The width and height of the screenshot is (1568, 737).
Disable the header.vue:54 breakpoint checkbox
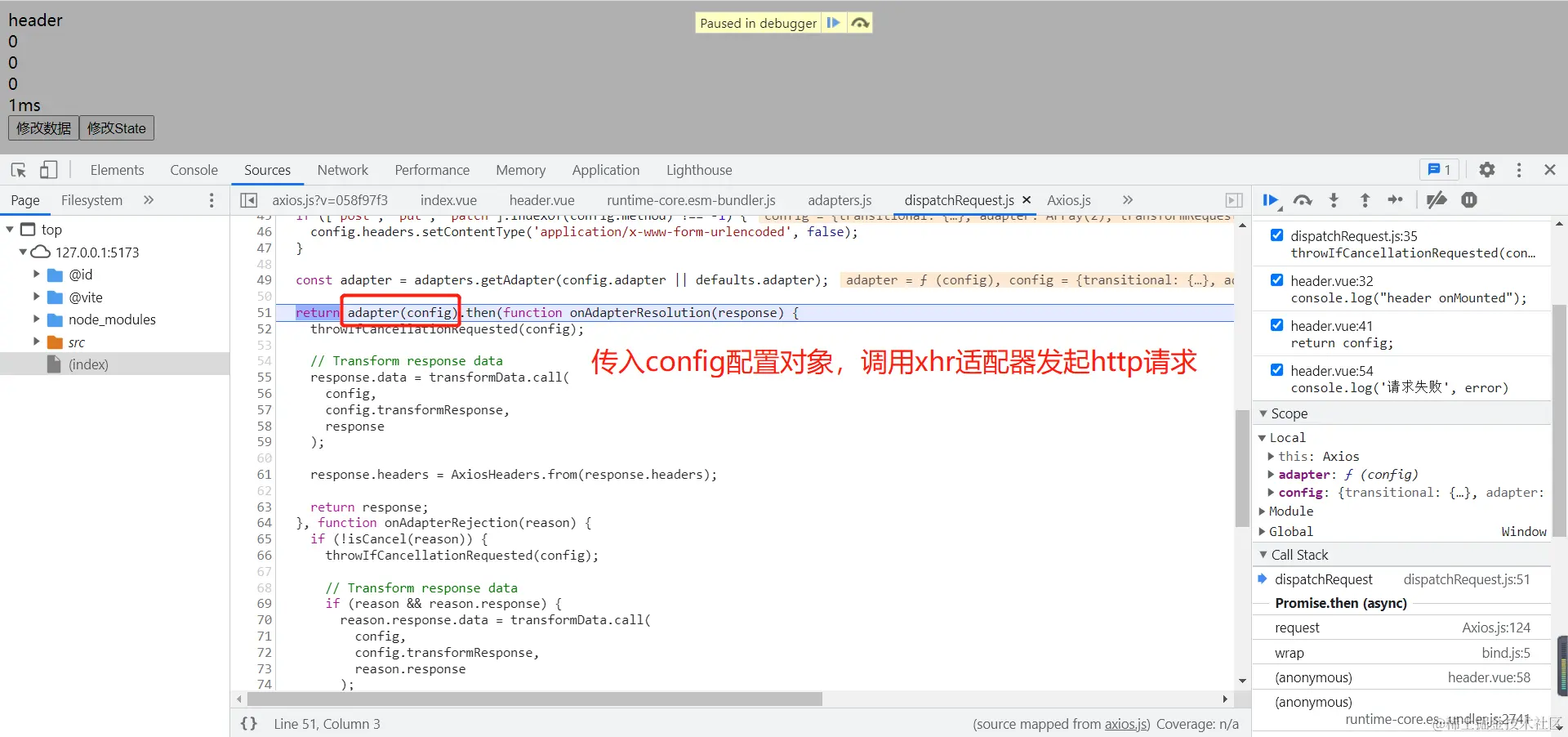pos(1276,370)
